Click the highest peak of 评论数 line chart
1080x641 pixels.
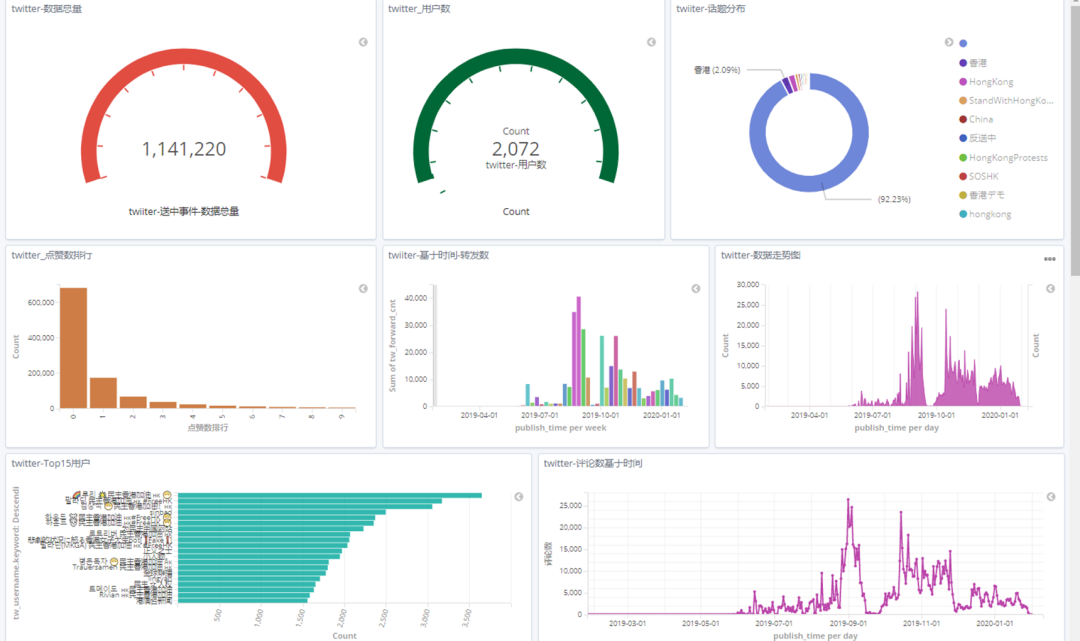[x=848, y=501]
